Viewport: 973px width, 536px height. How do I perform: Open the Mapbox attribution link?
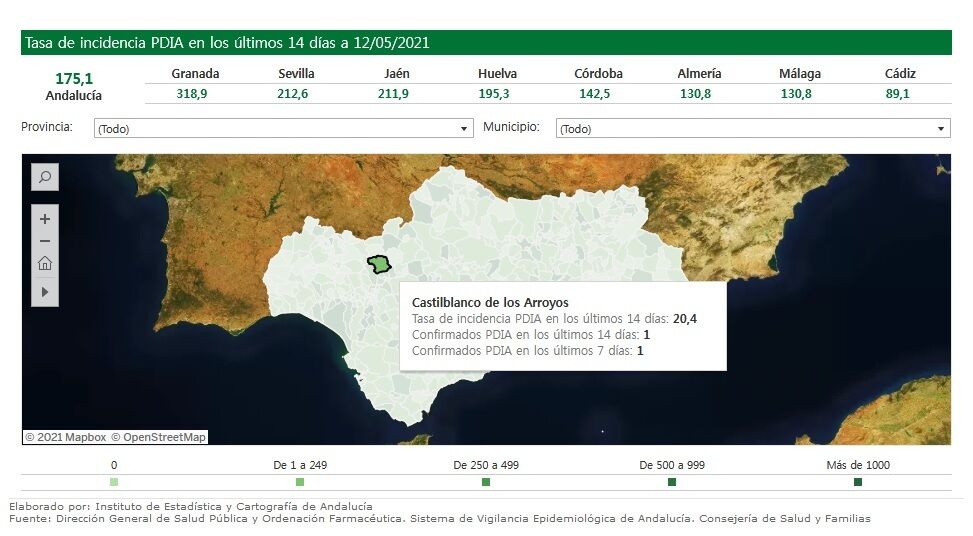click(65, 437)
